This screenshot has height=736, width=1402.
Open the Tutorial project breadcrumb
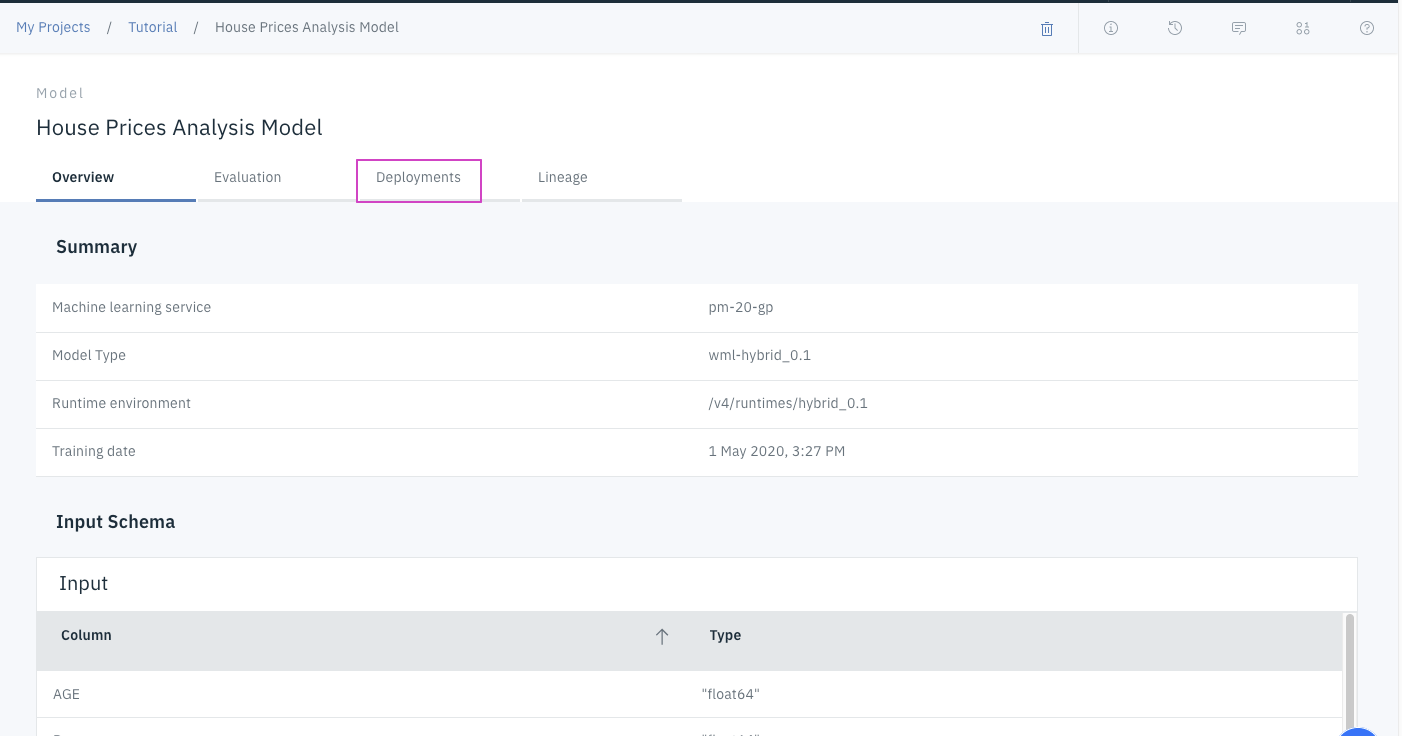(x=153, y=27)
